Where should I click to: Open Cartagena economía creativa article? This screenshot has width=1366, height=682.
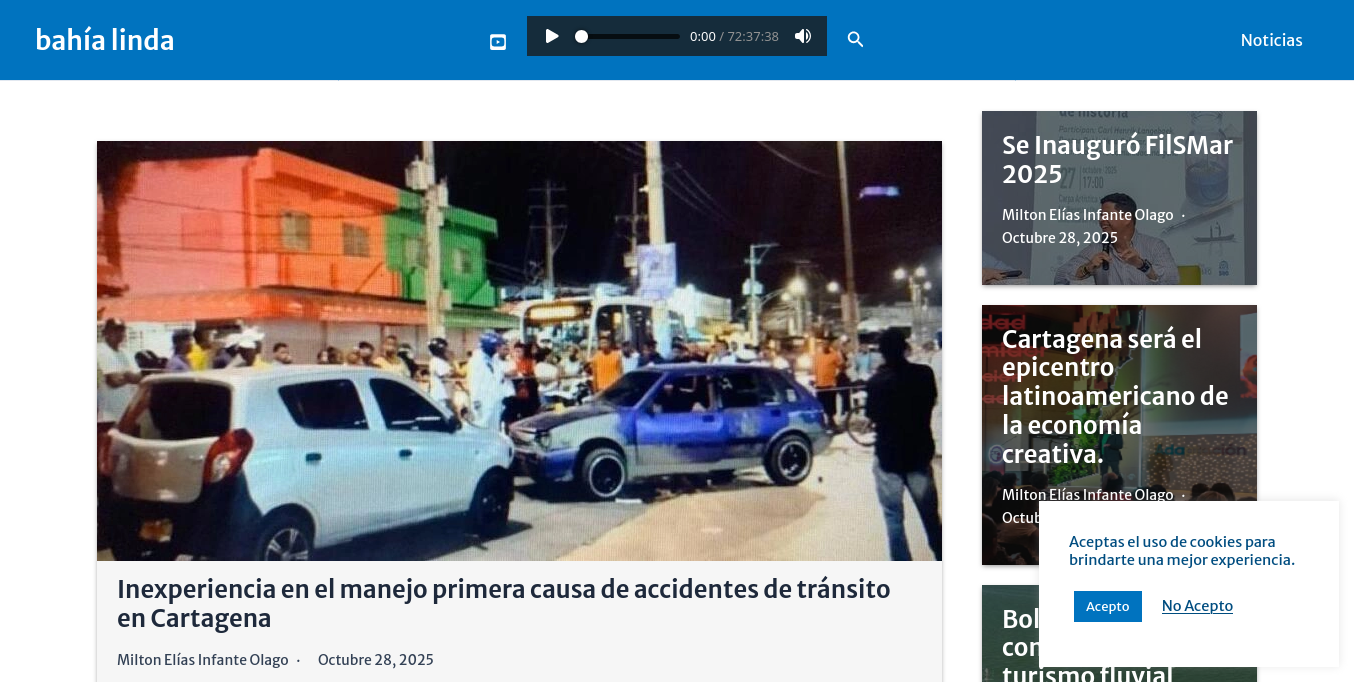(x=1114, y=397)
